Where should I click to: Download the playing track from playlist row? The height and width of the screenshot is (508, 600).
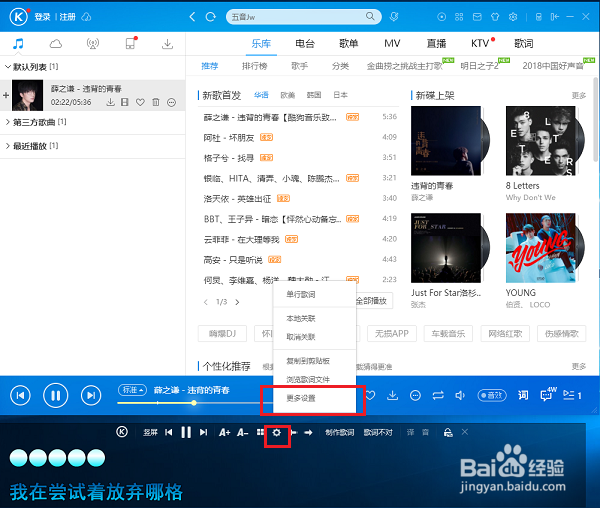click(111, 102)
